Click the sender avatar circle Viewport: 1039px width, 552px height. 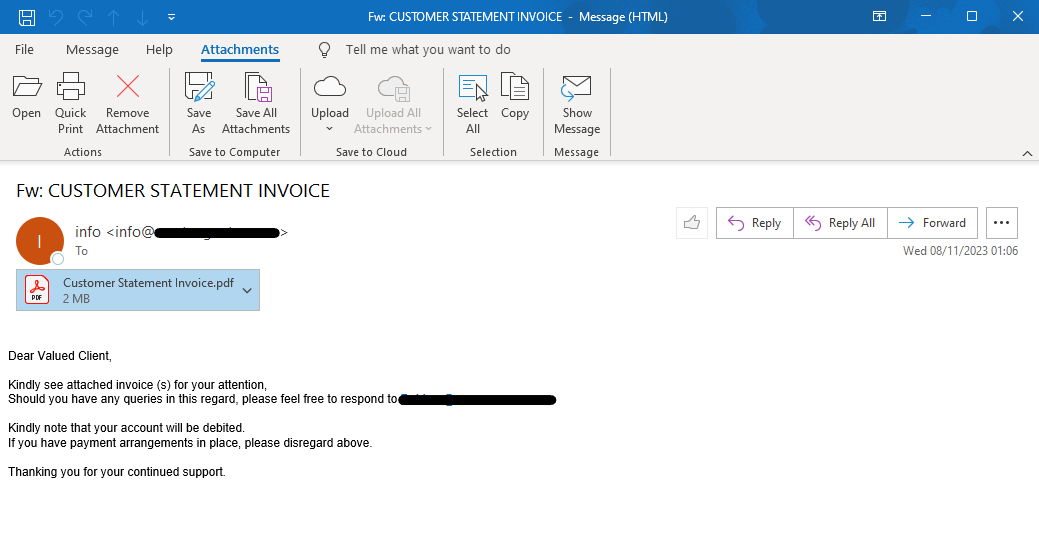coord(40,241)
